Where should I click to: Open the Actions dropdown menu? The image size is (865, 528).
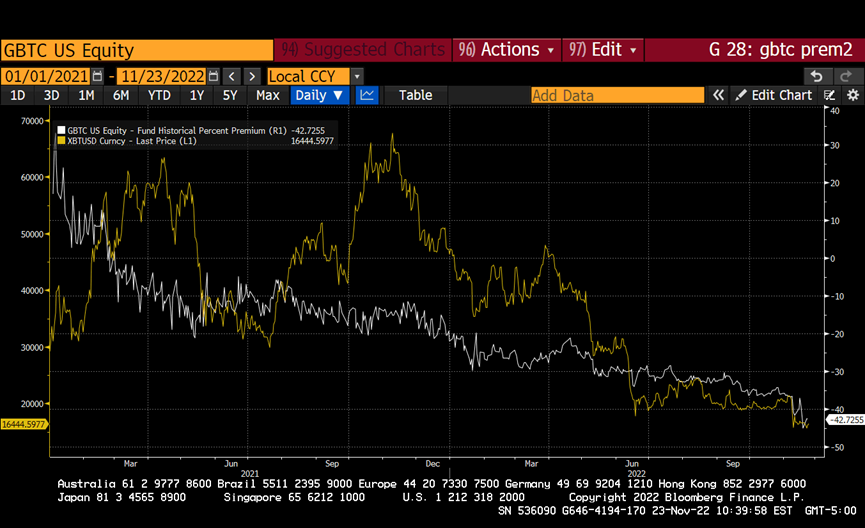pyautogui.click(x=507, y=50)
